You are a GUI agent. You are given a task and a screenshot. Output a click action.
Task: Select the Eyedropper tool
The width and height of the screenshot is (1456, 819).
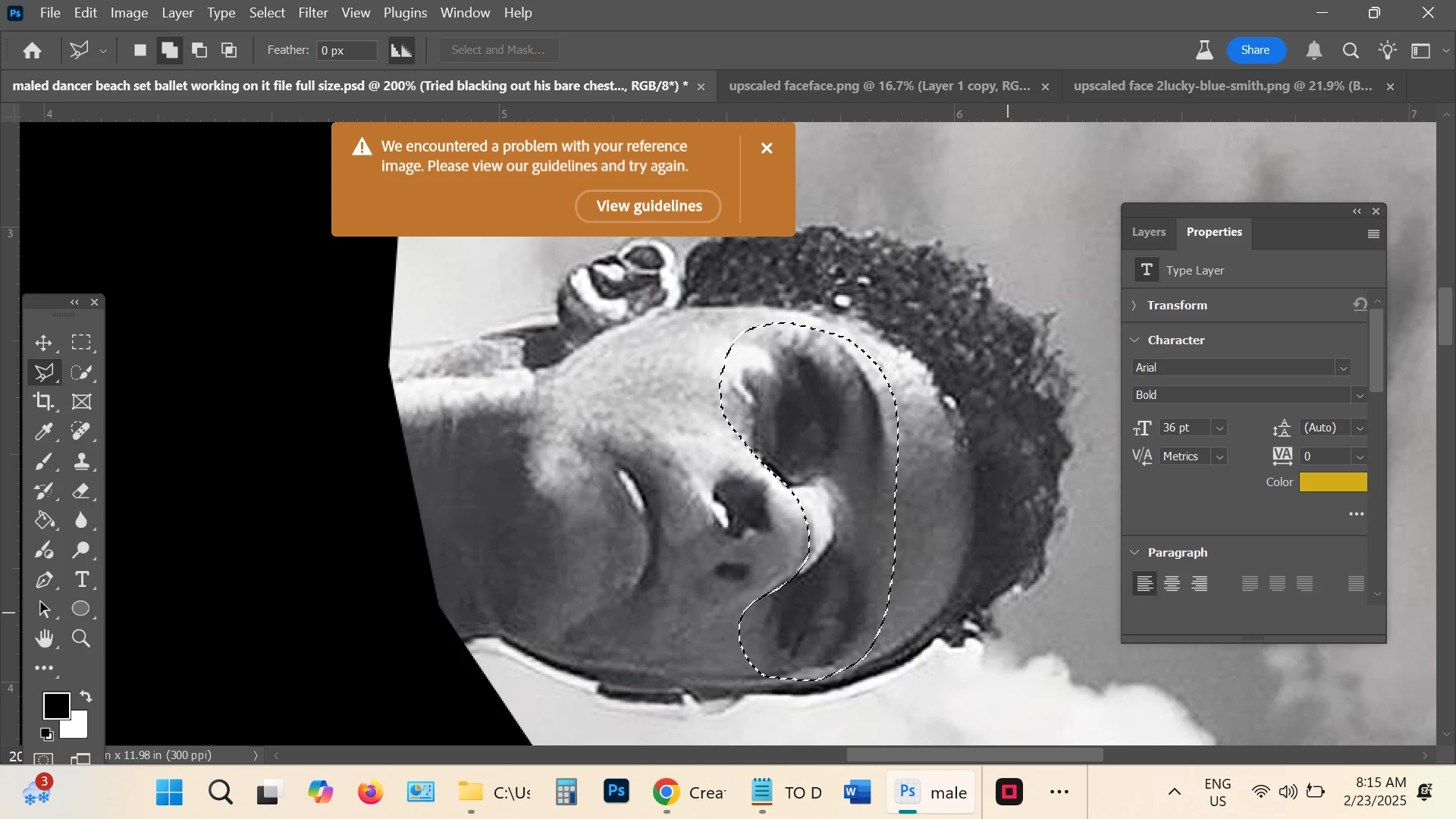coord(43,432)
